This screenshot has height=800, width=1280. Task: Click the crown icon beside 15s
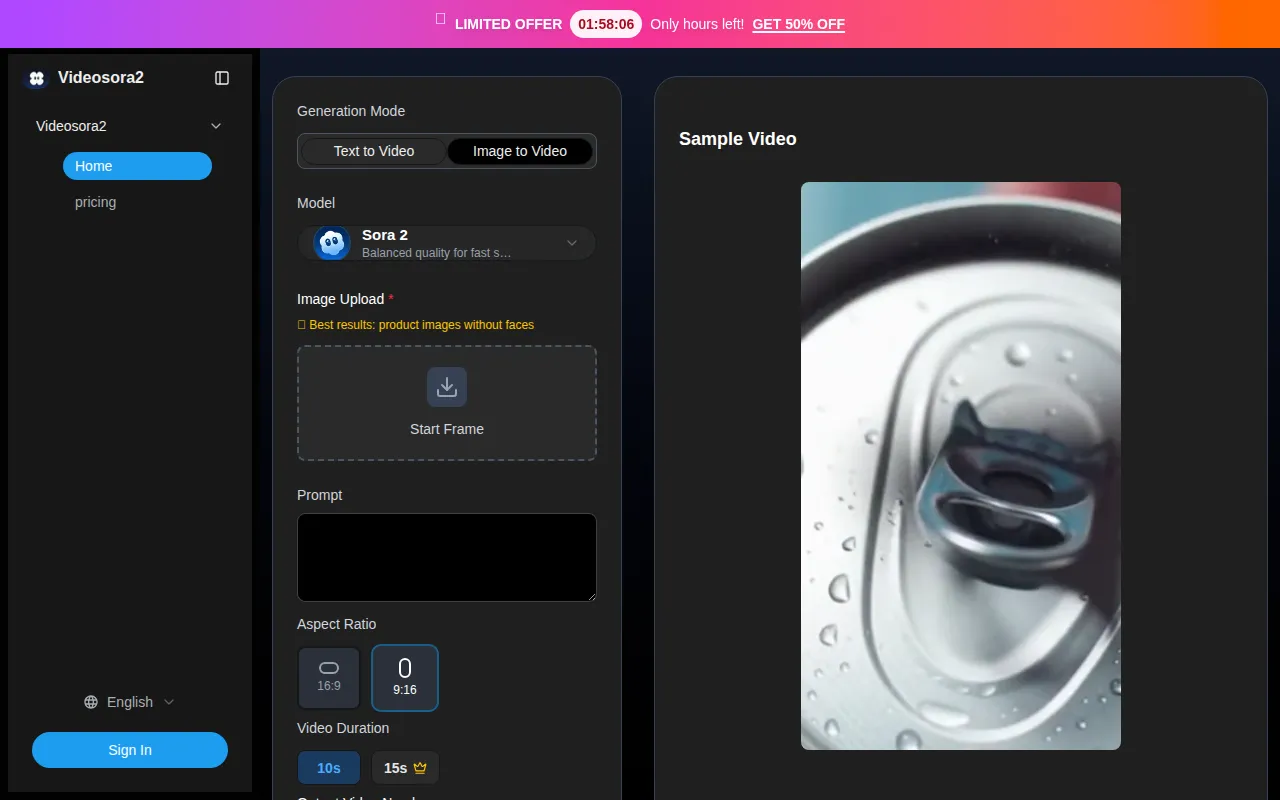pos(421,768)
